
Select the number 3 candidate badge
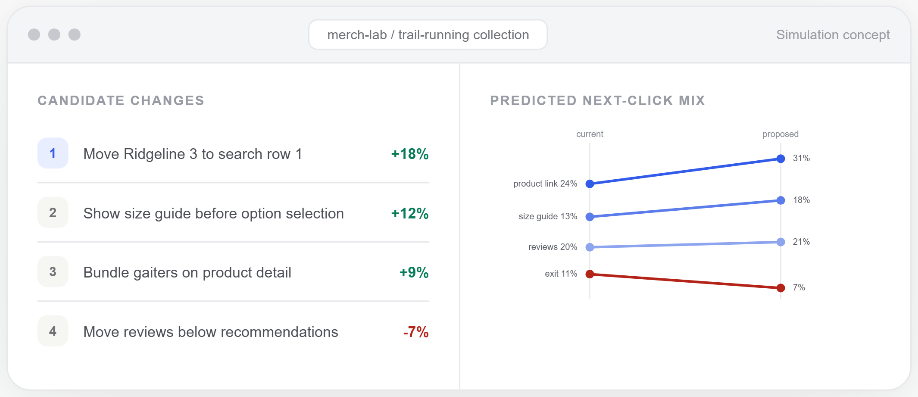pos(53,272)
